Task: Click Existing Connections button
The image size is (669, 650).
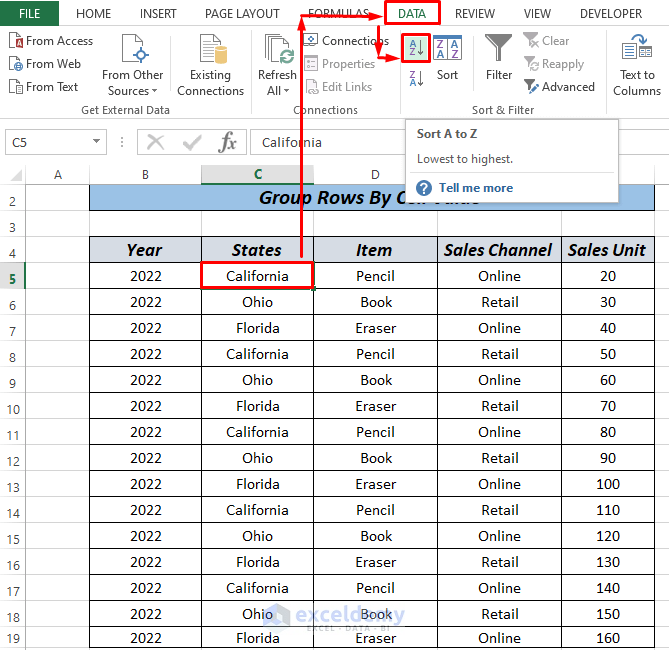Action: pyautogui.click(x=210, y=65)
